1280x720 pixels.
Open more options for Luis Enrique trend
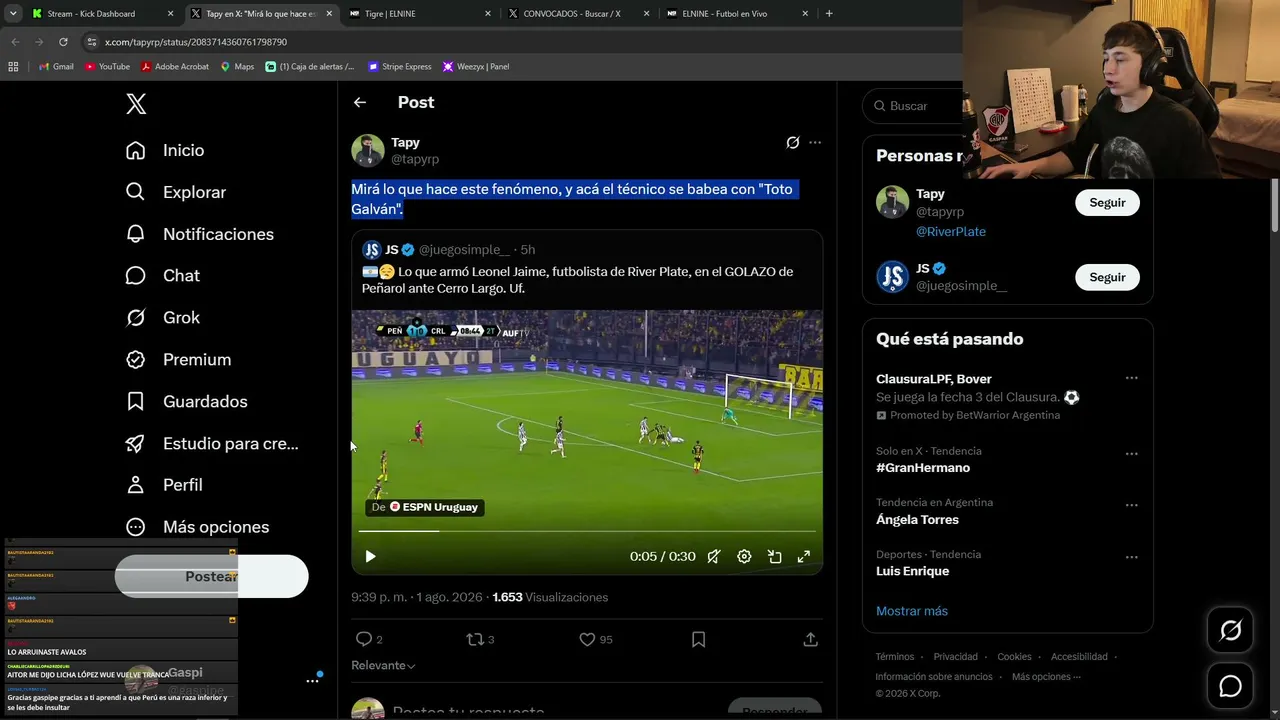[1132, 557]
